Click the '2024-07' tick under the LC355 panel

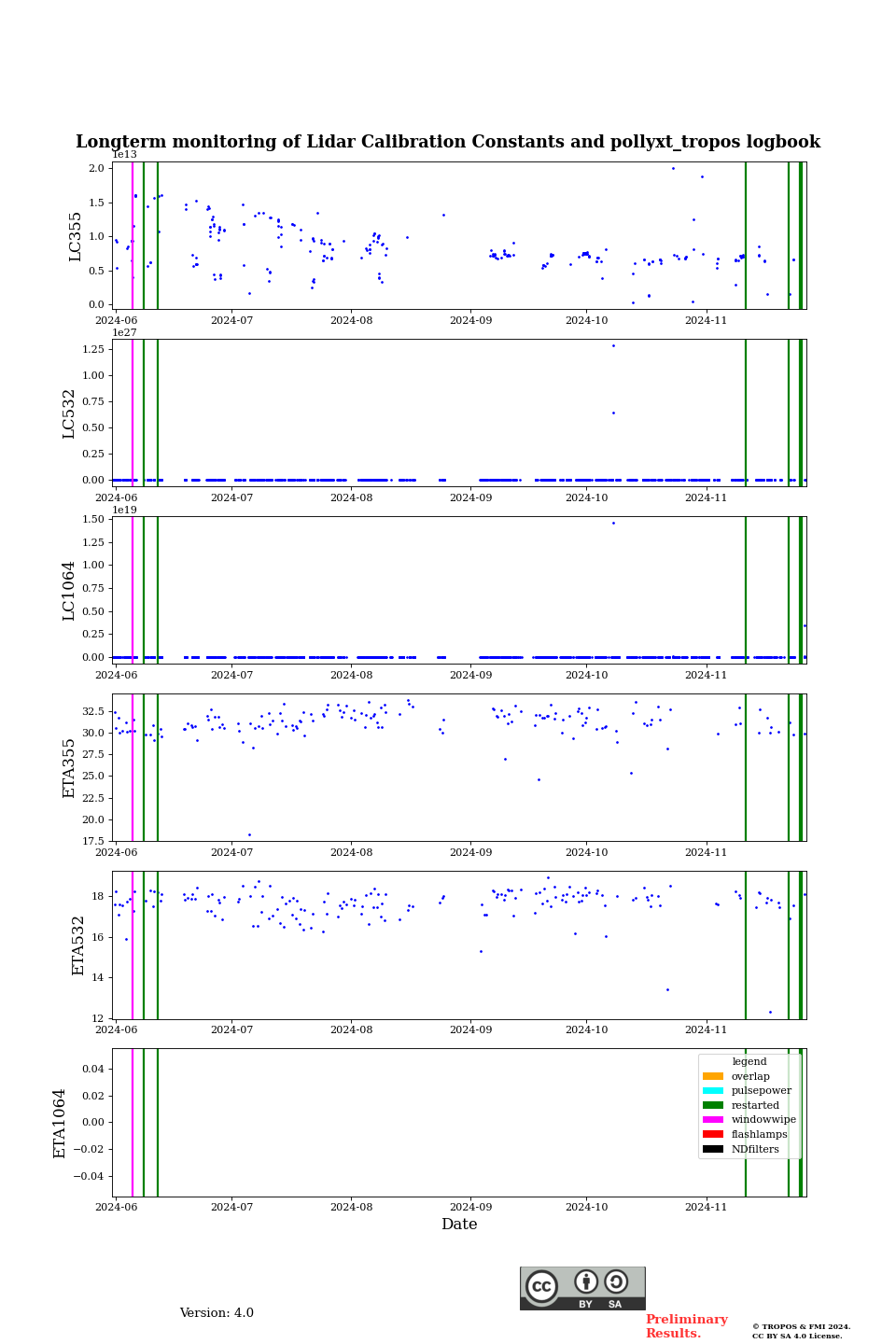click(x=231, y=321)
